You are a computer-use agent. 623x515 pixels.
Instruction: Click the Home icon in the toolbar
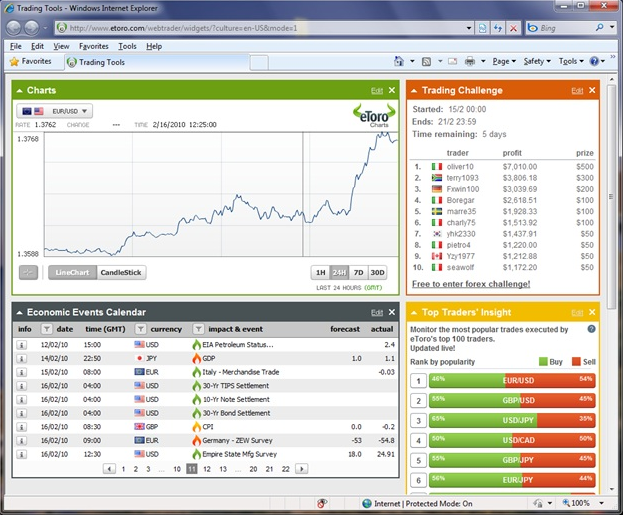(x=399, y=61)
